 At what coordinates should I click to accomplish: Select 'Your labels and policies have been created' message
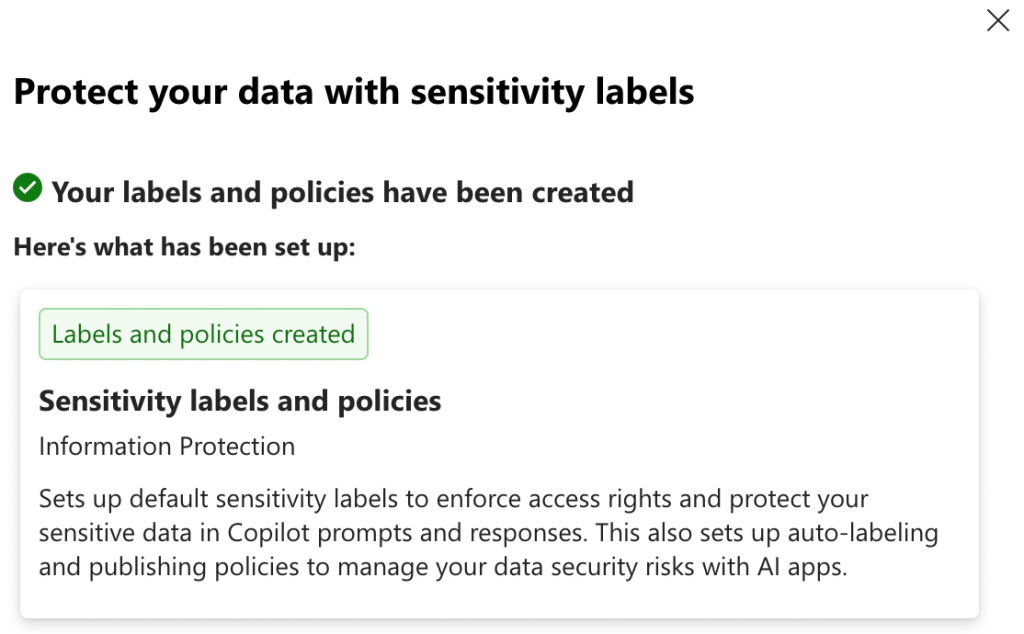342,192
